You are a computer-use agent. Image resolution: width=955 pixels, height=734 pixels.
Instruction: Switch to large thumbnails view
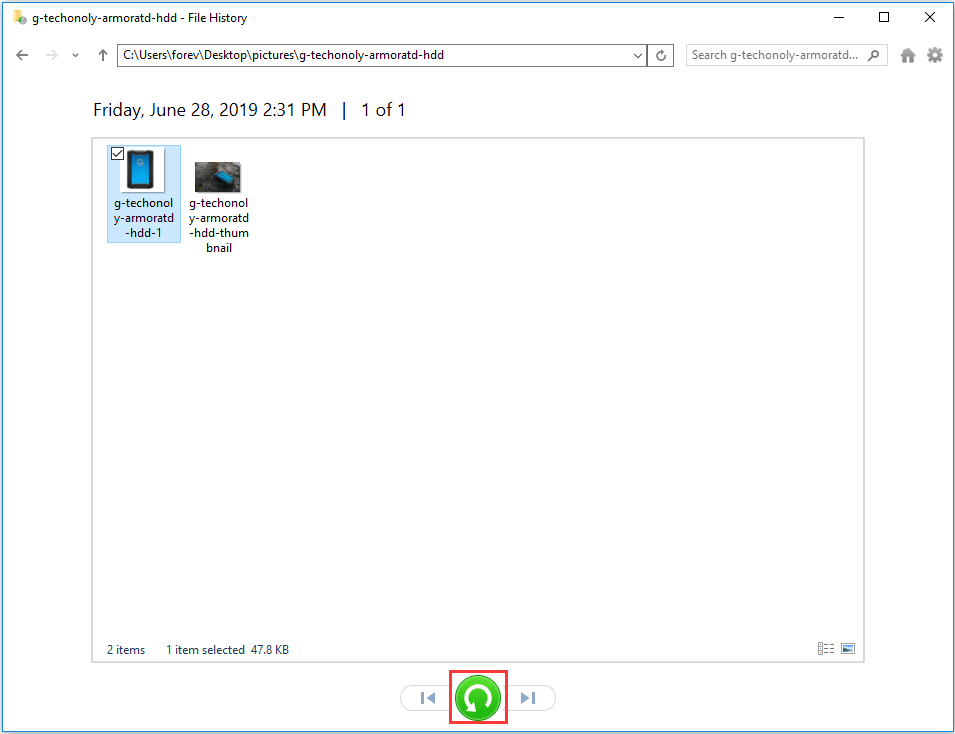click(x=848, y=648)
